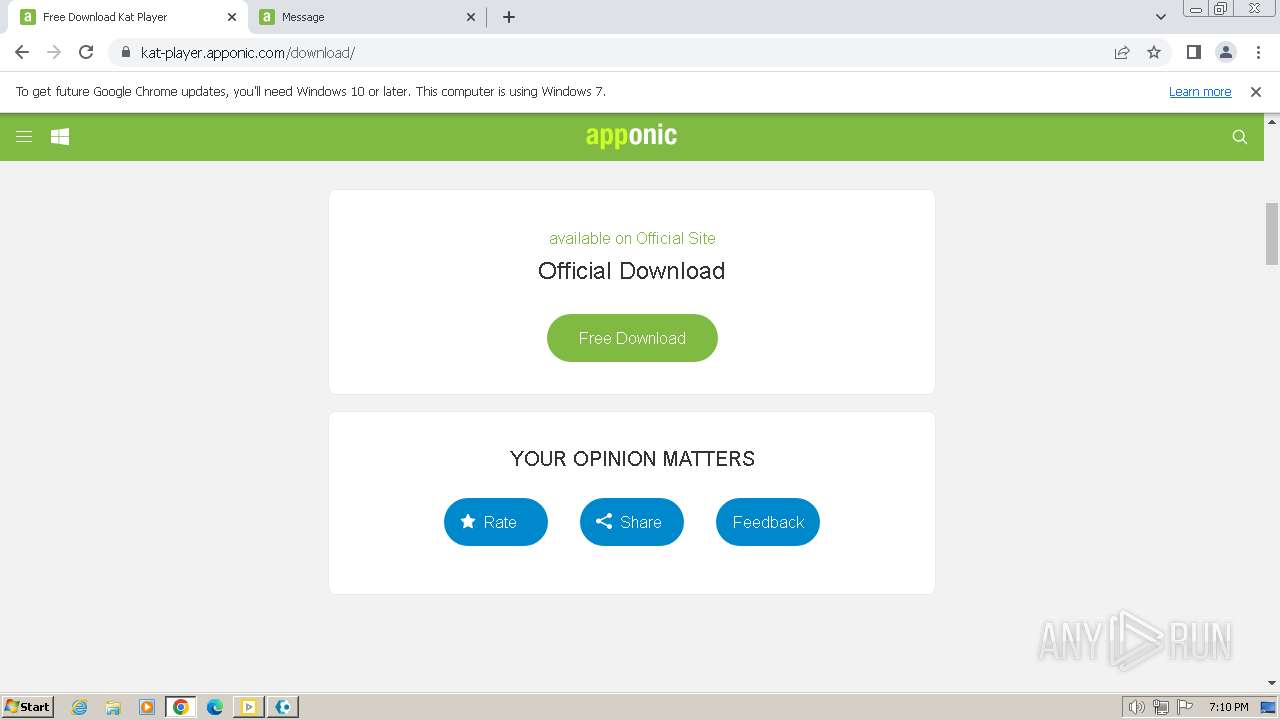
Task: Click the blue circular taskbar app icon
Action: click(x=284, y=707)
